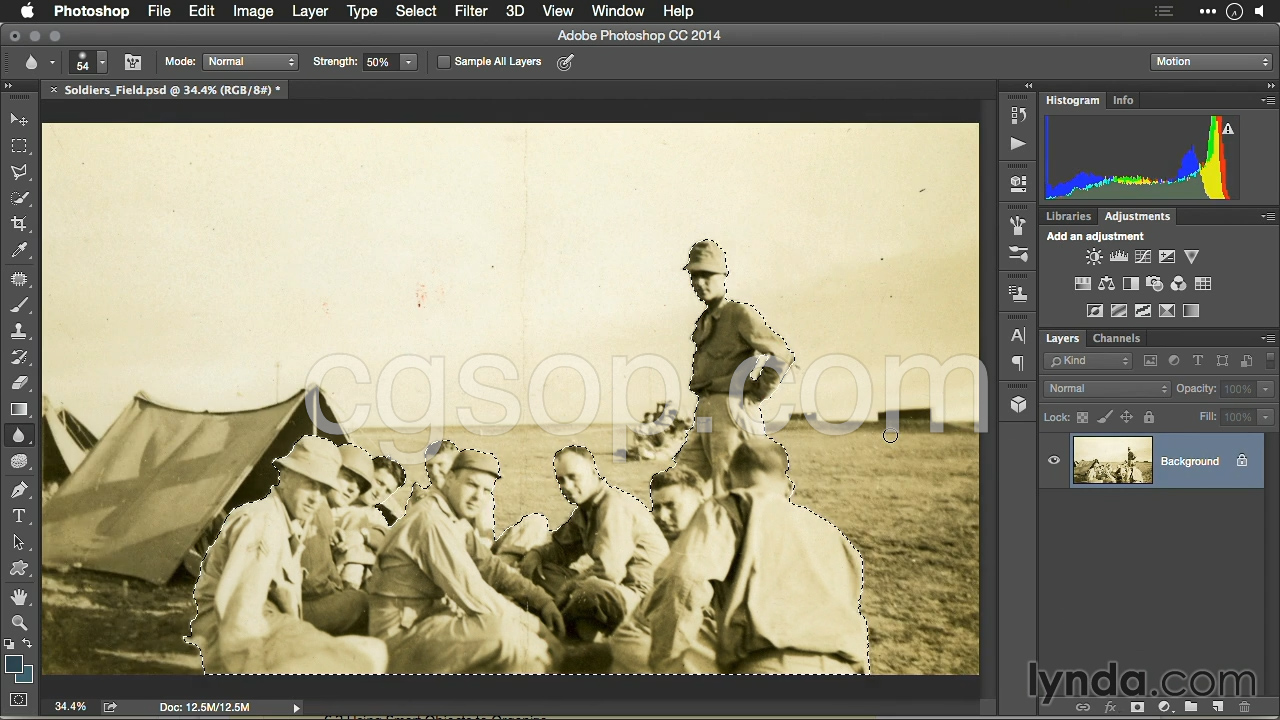Open the Select menu
Screen dimensions: 1280x720
(416, 11)
